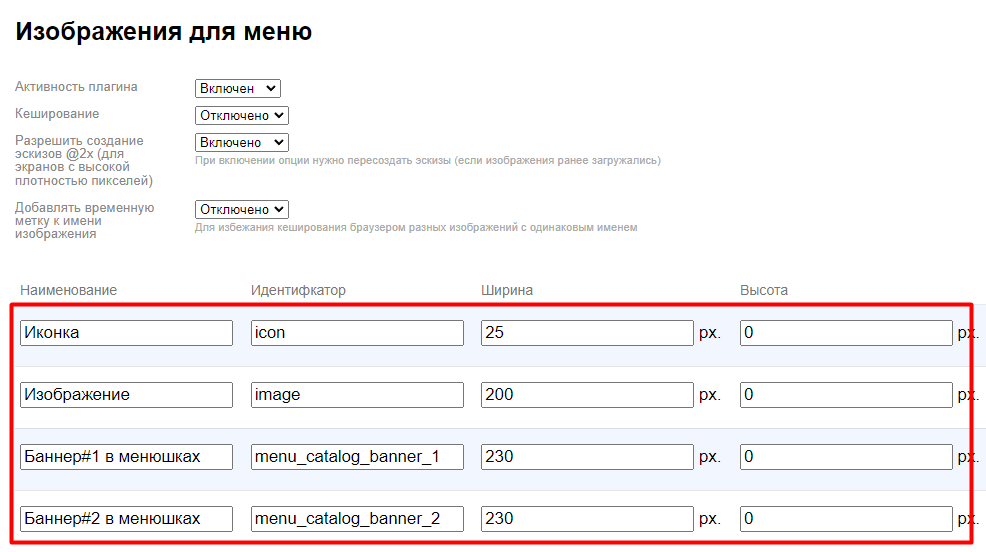Focus the menu_catalog_banner_1 identifier field
This screenshot has width=986, height=552.
tap(357, 457)
